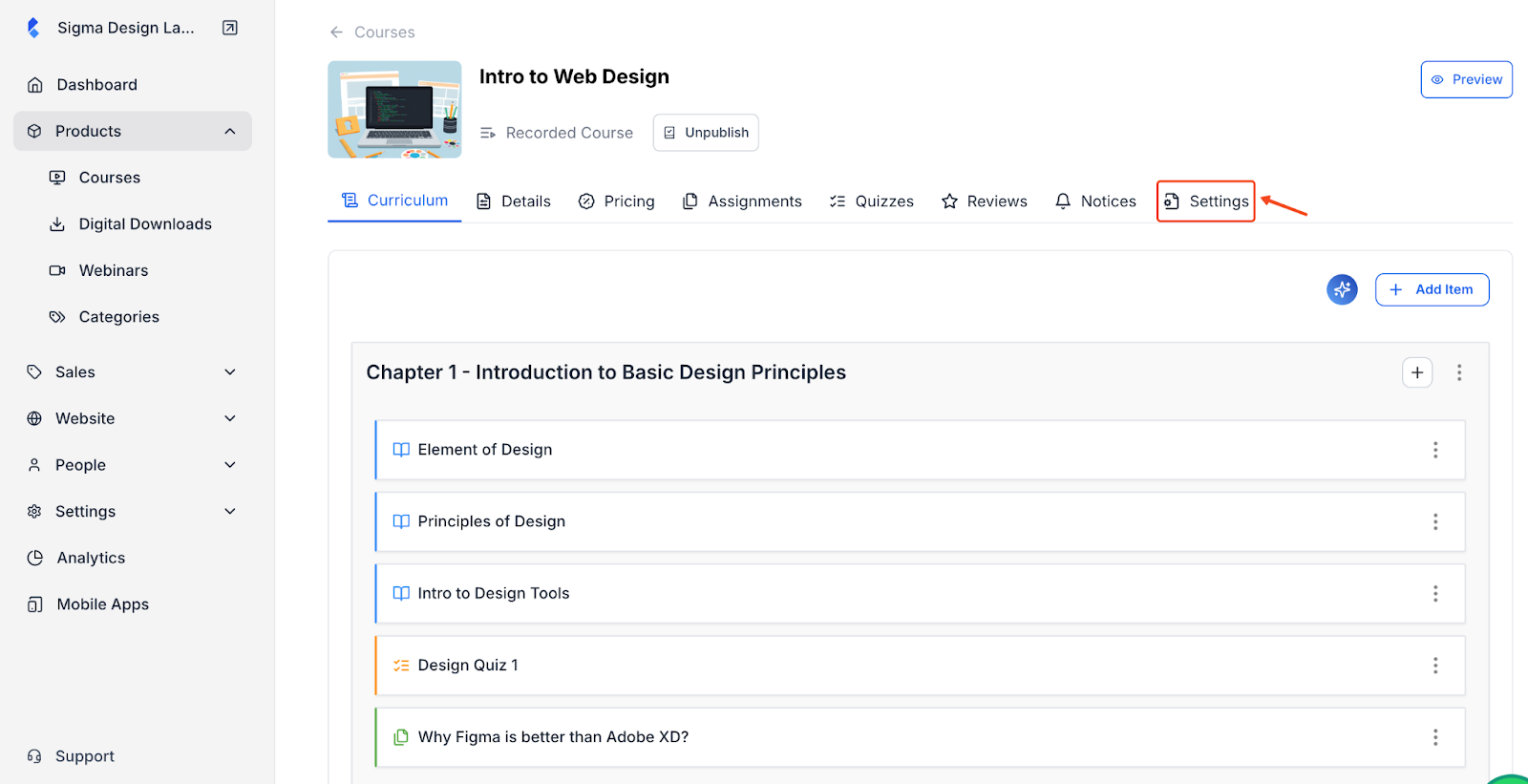Switch to the Pricing tab
The height and width of the screenshot is (784, 1528).
pyautogui.click(x=617, y=201)
